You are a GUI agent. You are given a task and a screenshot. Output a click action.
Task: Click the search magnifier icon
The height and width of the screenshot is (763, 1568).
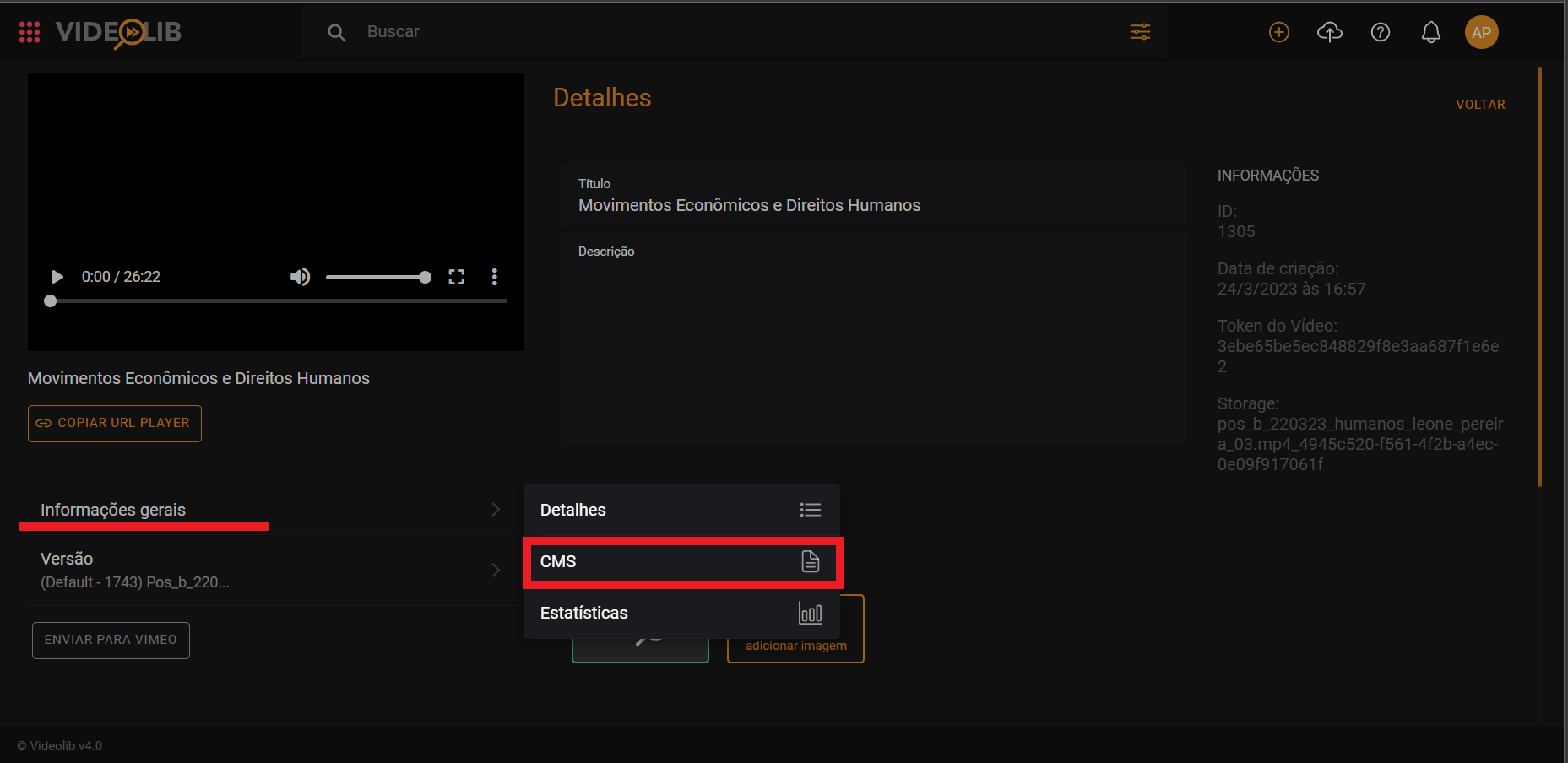(336, 32)
